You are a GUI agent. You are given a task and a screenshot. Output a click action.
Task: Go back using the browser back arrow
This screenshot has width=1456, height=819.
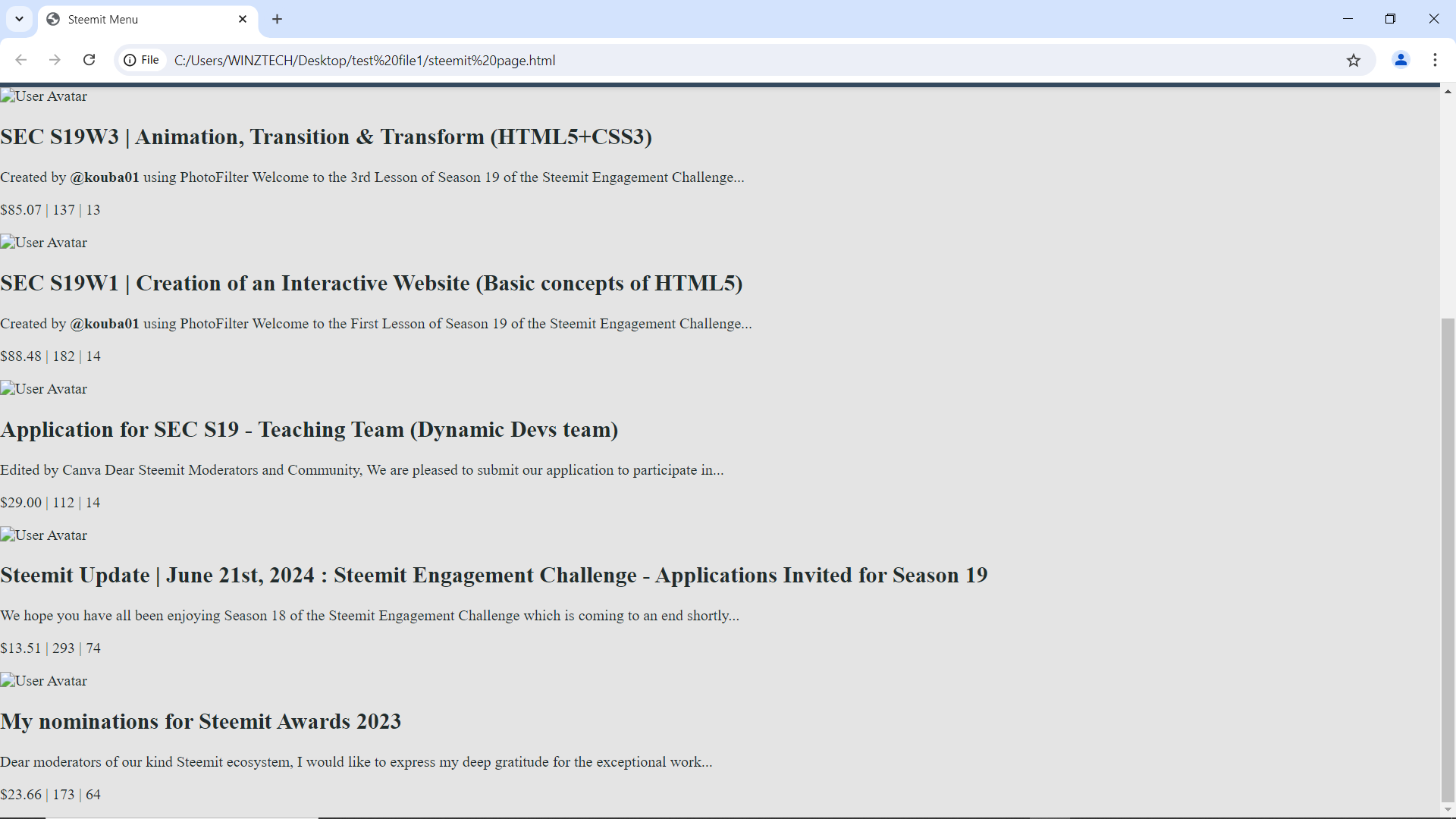pos(21,60)
